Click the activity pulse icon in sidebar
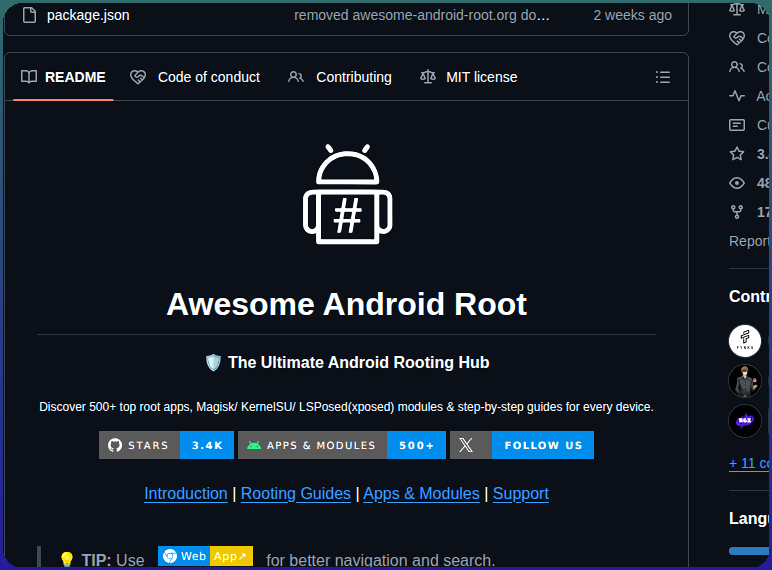Screen dimensions: 772x570 tap(737, 95)
